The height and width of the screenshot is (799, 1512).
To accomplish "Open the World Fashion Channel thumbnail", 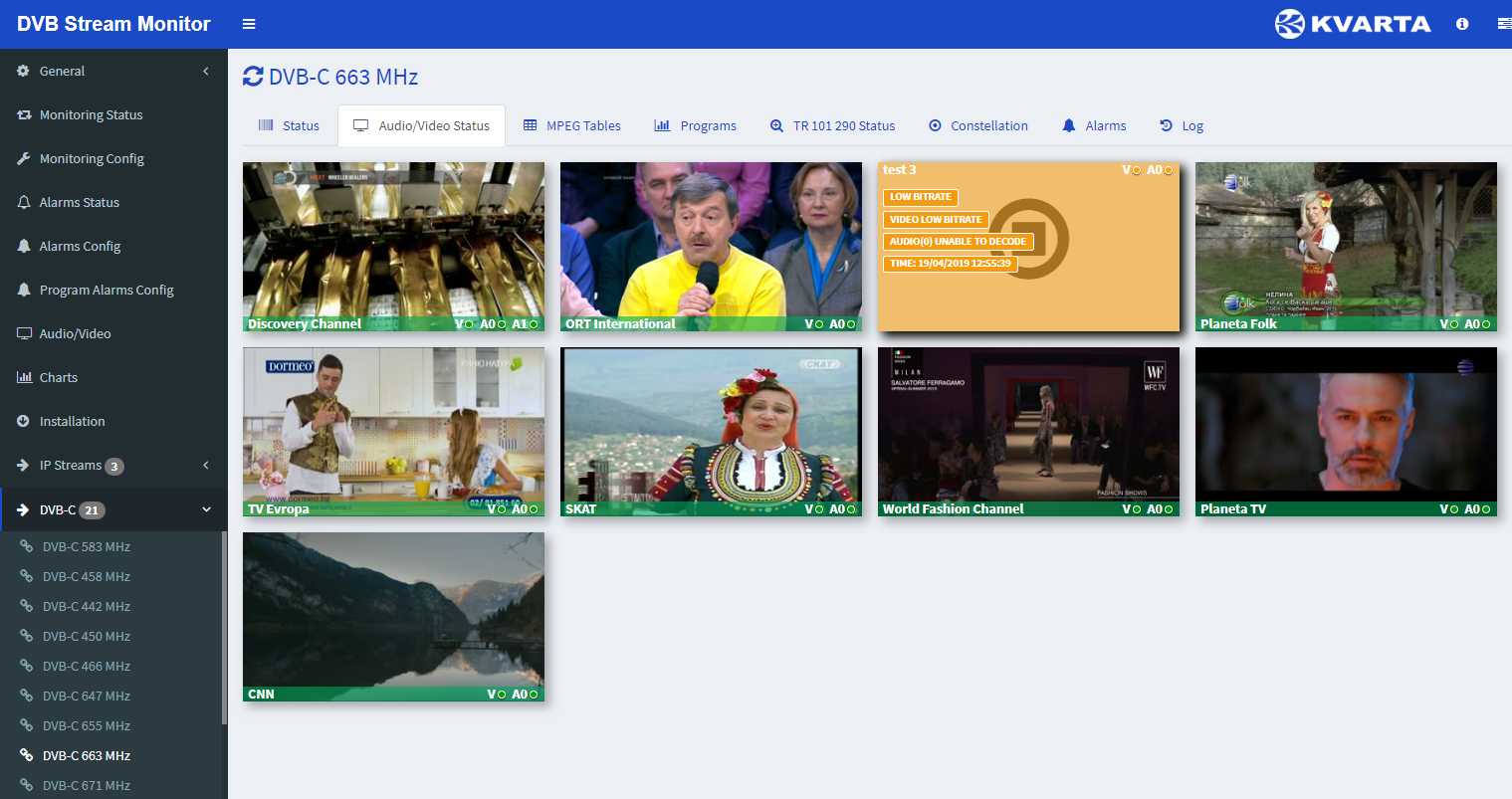I will (1028, 432).
